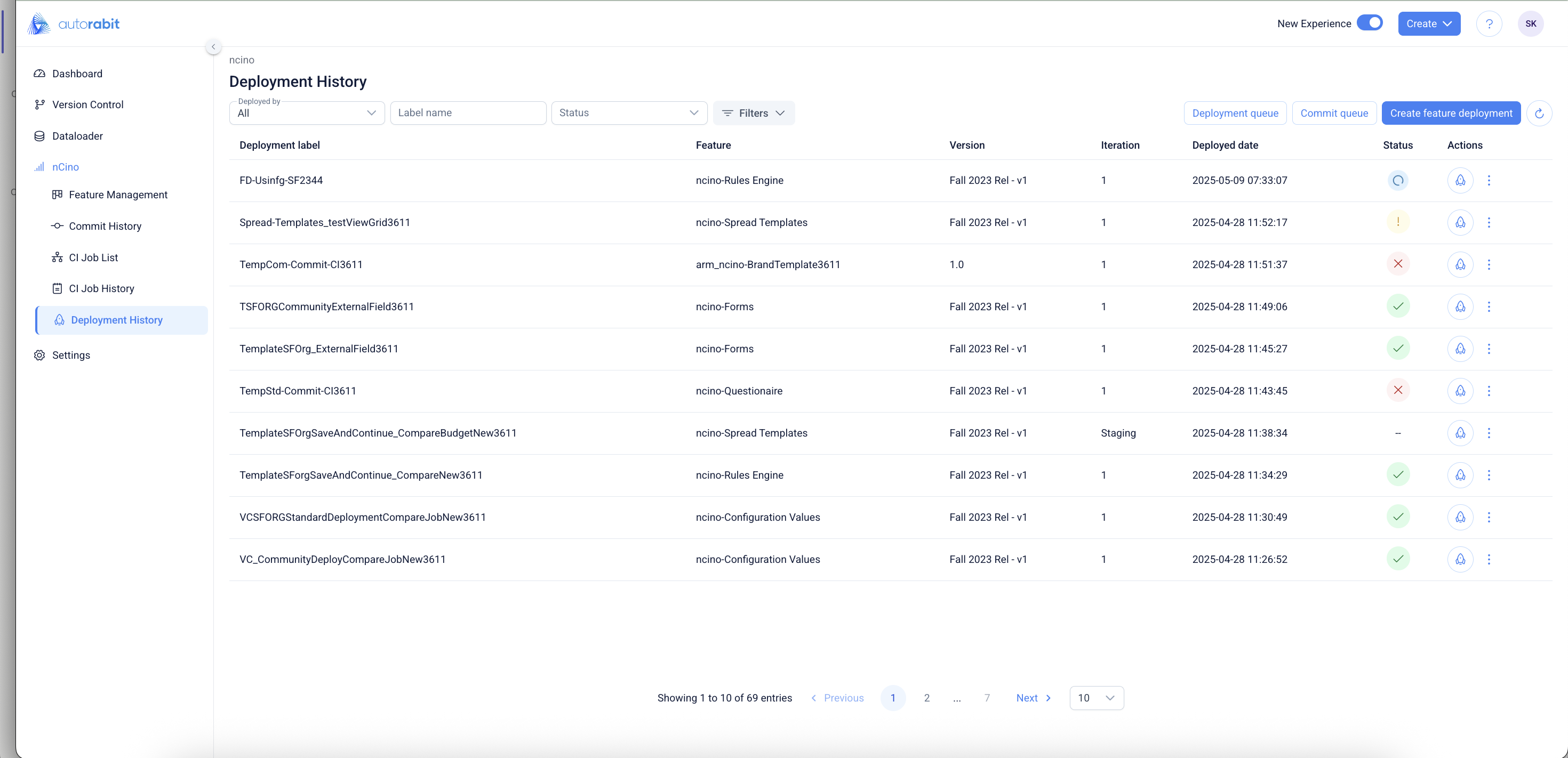
Task: Open the help question mark icon
Action: (1489, 24)
